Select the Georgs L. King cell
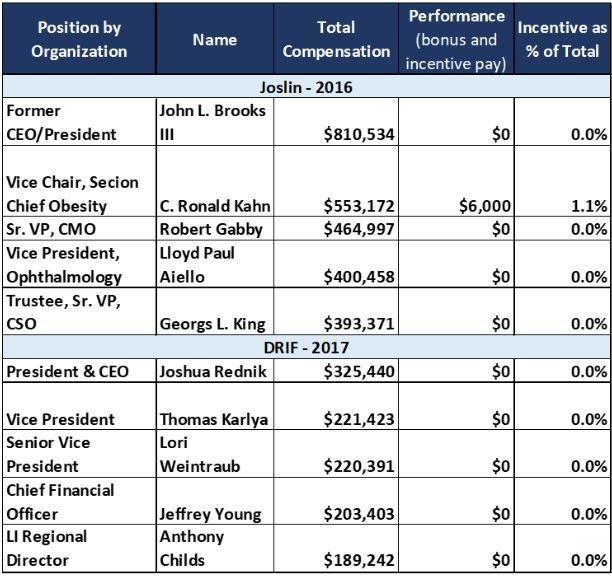612x577 pixels. (215, 312)
